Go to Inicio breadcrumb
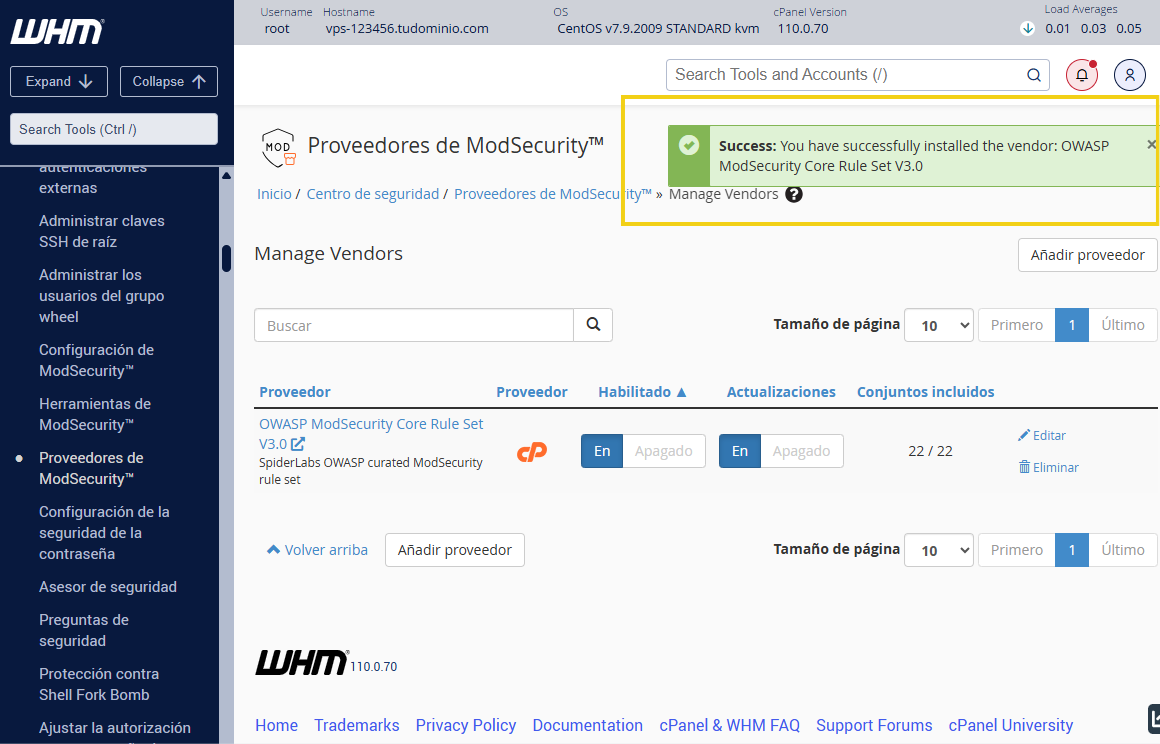The width and height of the screenshot is (1160, 744). click(274, 194)
